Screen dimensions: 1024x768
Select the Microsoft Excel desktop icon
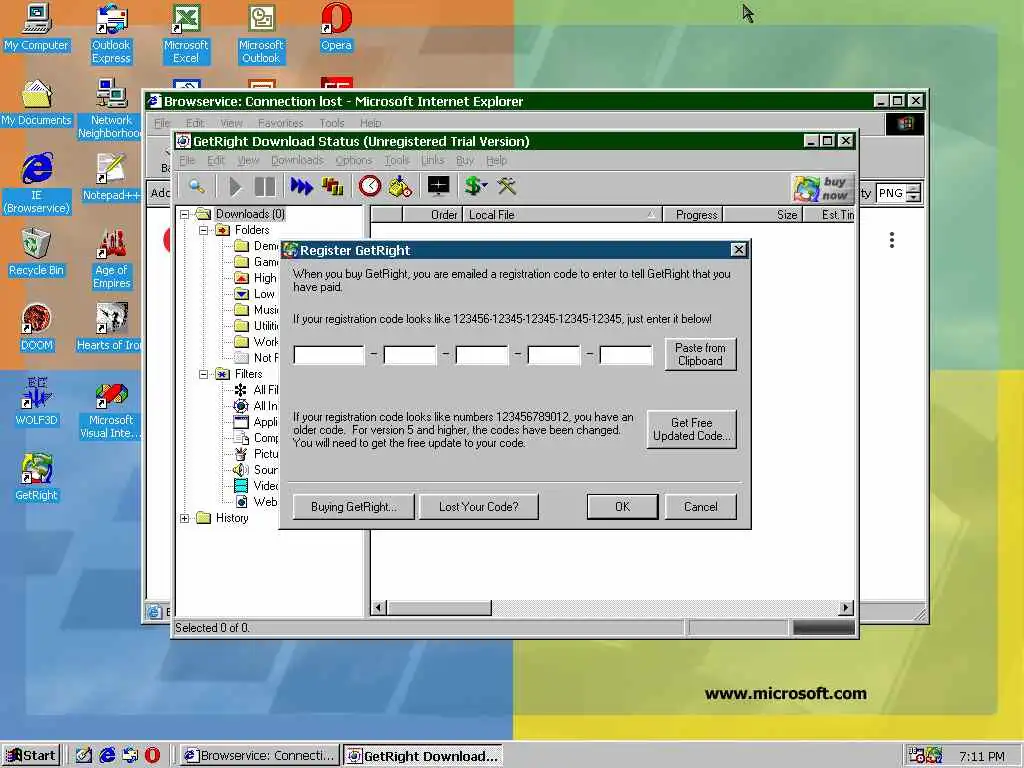pyautogui.click(x=186, y=34)
